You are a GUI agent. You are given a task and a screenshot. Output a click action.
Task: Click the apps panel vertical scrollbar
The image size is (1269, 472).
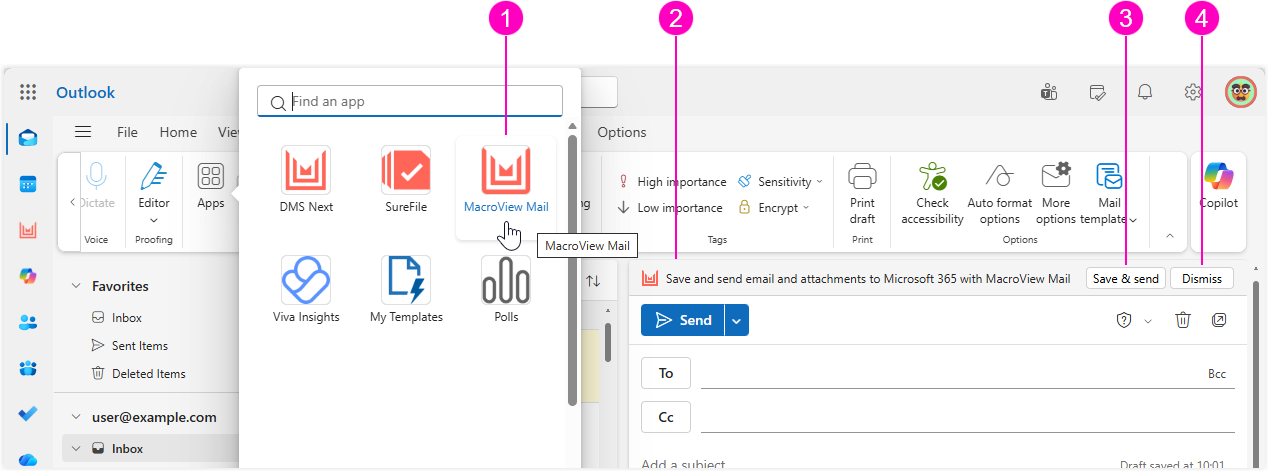tap(572, 270)
